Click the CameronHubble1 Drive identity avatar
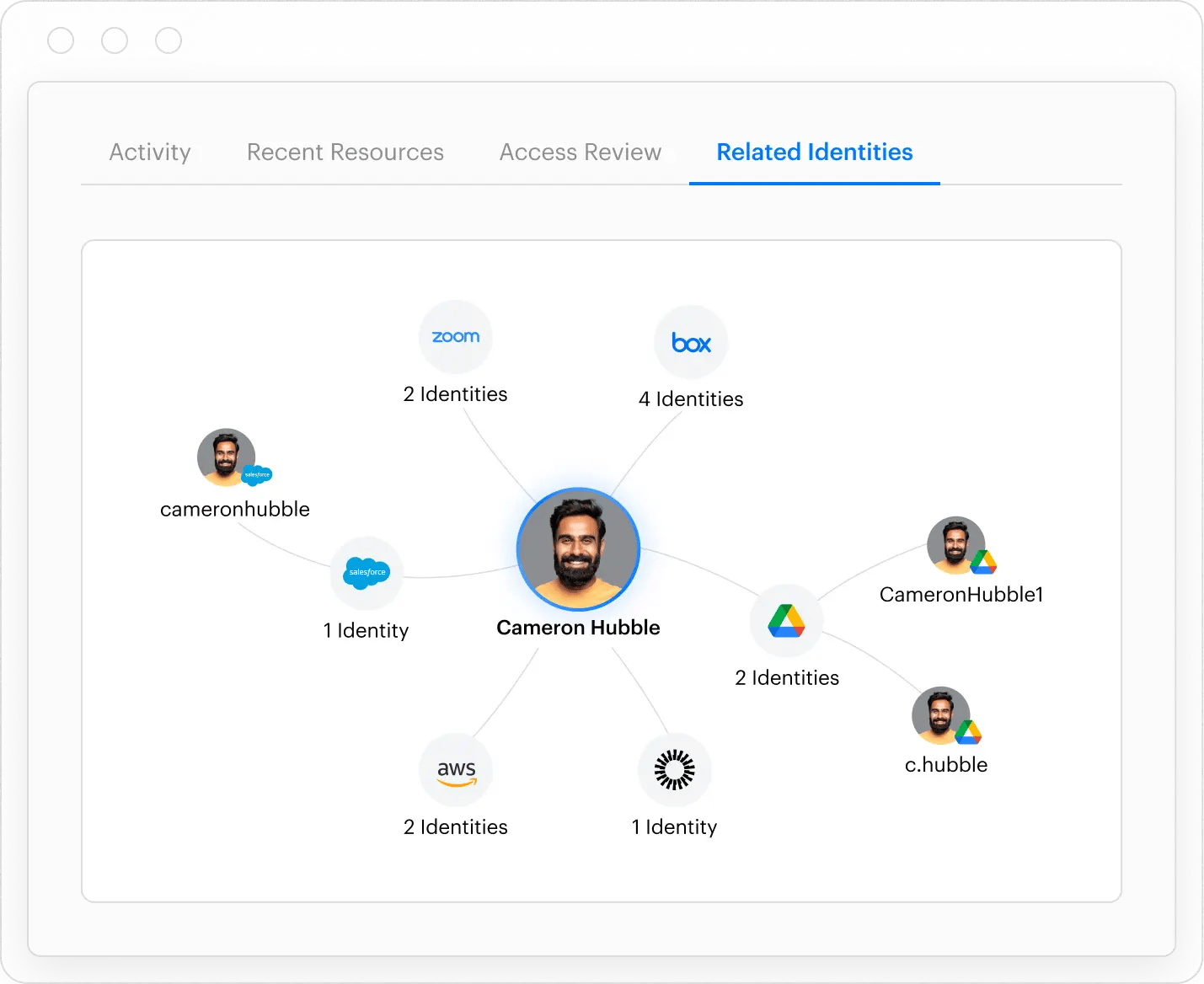 [956, 545]
